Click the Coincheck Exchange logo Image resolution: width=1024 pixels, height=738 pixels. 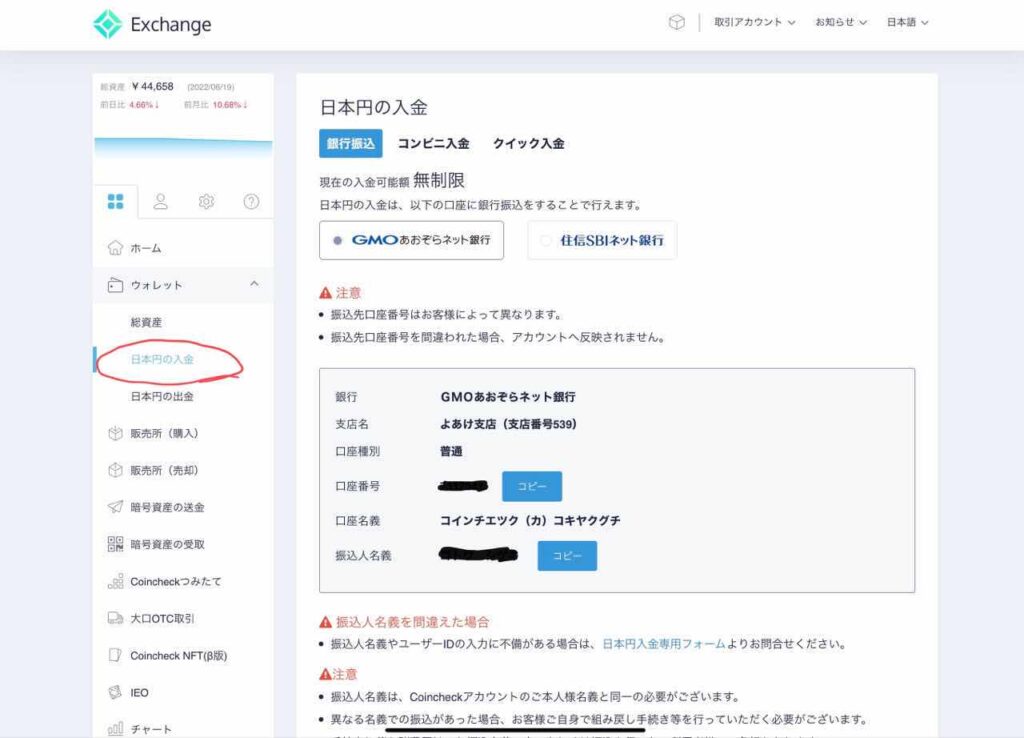pos(152,24)
